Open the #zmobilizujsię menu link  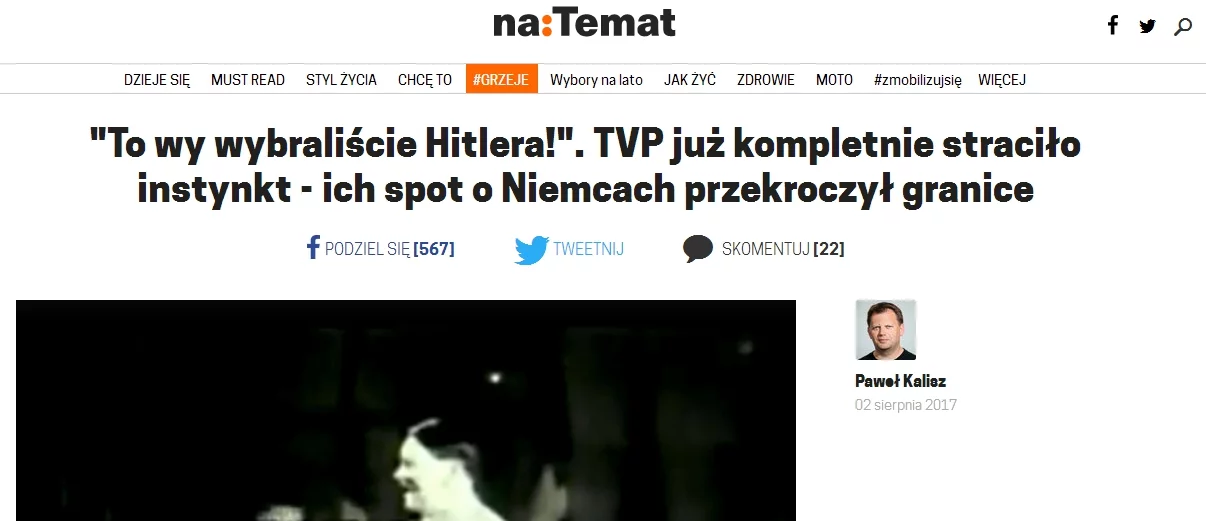pyautogui.click(x=917, y=80)
